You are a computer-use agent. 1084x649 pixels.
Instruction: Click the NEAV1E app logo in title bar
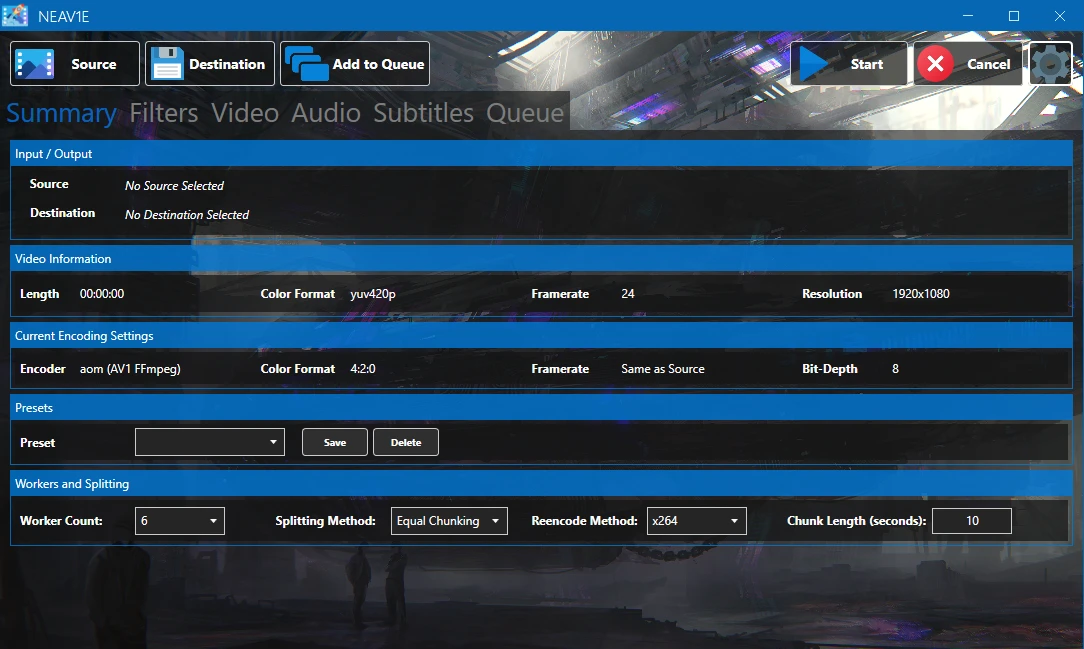coord(15,16)
